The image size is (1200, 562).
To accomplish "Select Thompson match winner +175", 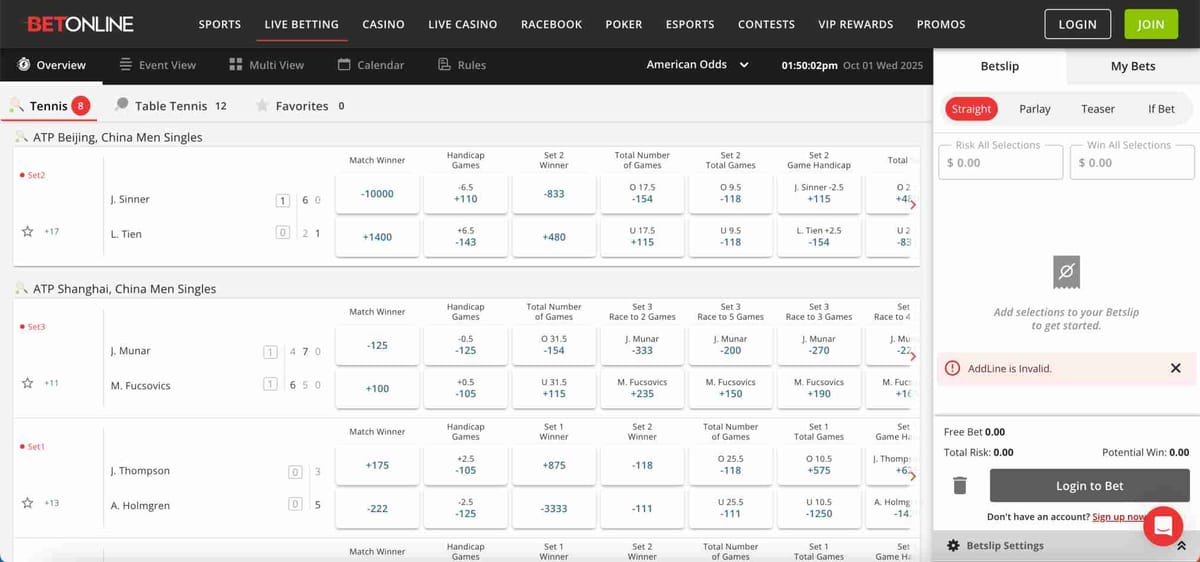I will click(377, 466).
